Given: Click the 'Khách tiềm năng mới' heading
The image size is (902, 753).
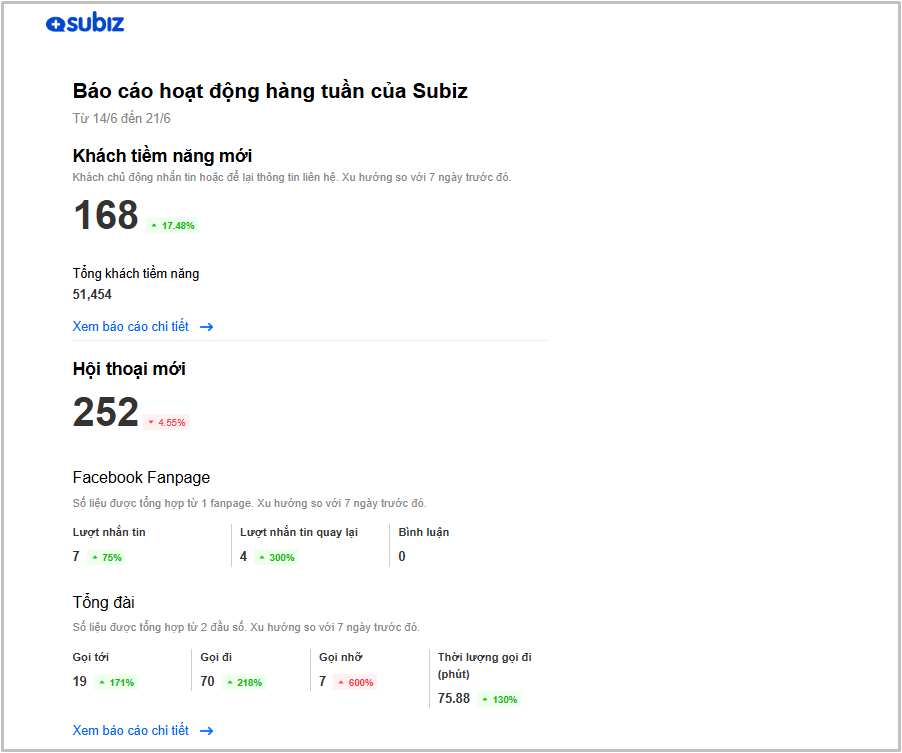Looking at the screenshot, I should [162, 156].
